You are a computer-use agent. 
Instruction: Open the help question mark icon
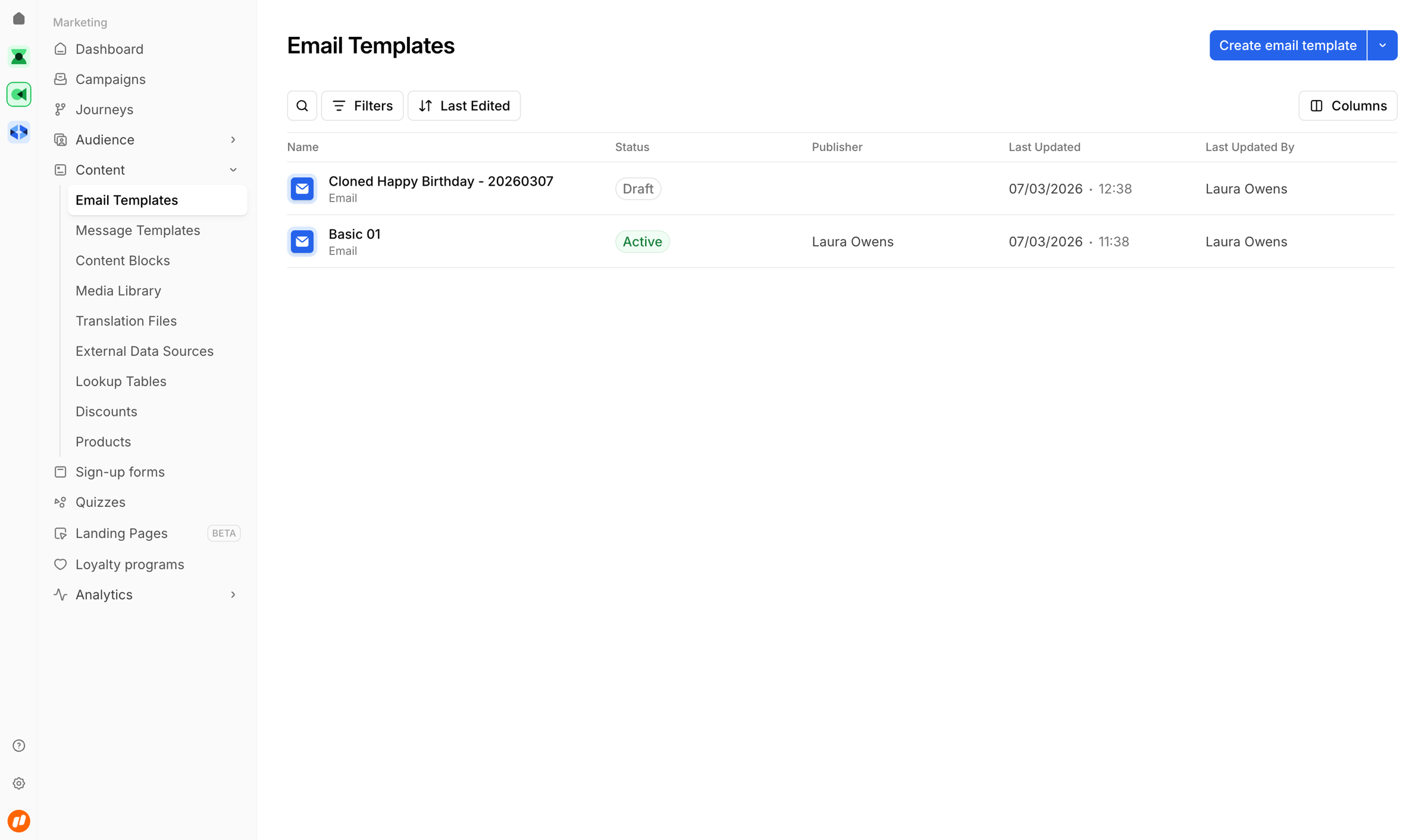tap(19, 745)
